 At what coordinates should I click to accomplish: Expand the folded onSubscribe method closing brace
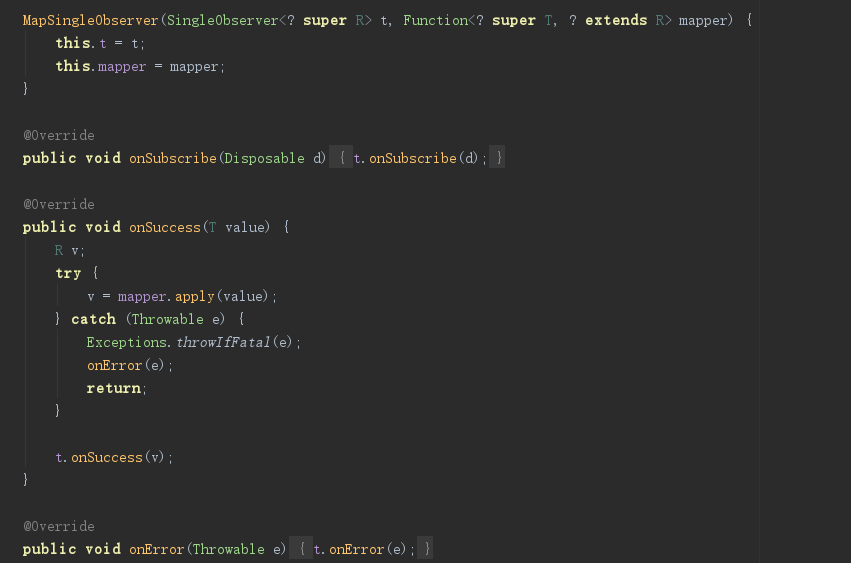coord(498,157)
